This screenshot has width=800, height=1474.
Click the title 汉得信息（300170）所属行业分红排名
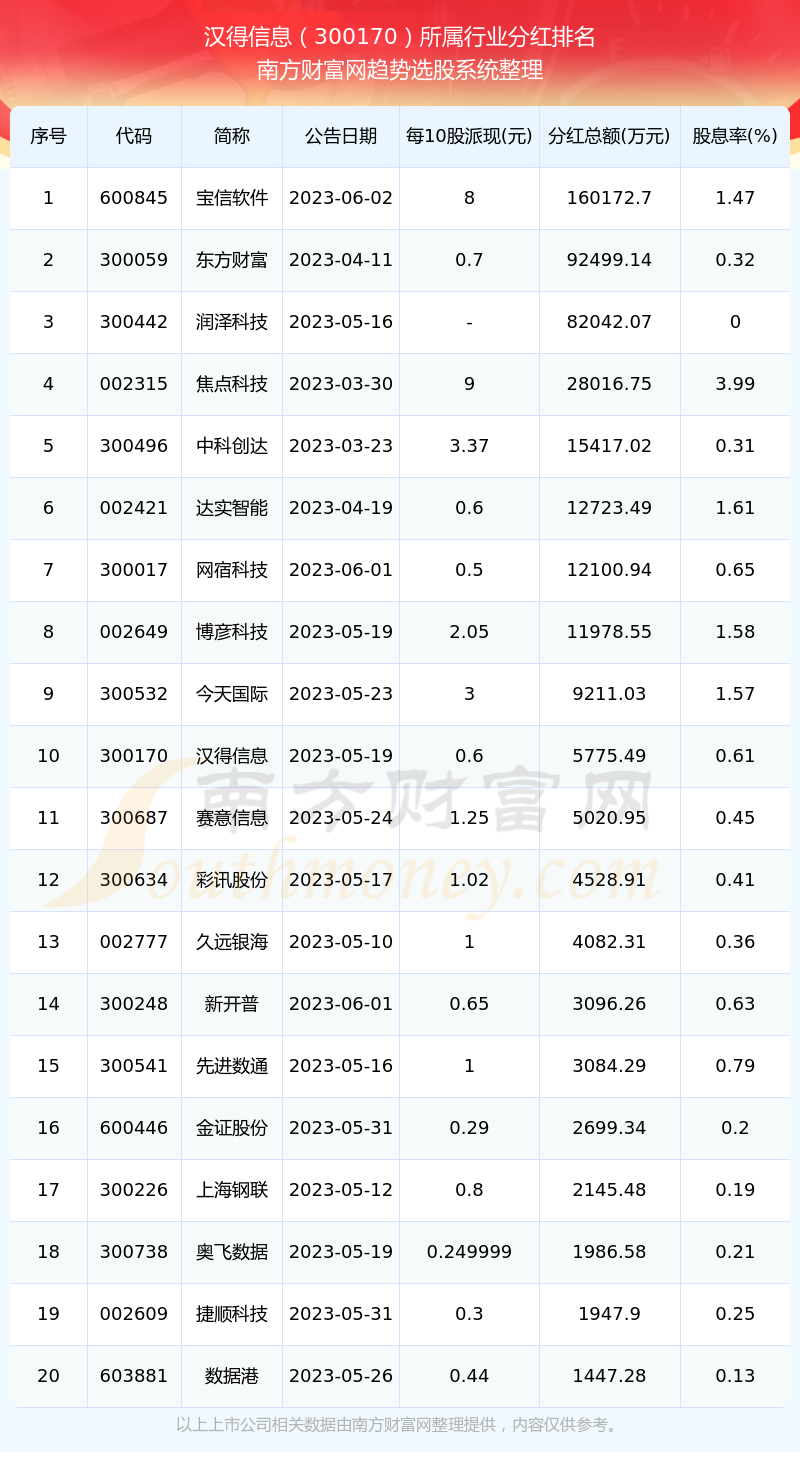(400, 38)
